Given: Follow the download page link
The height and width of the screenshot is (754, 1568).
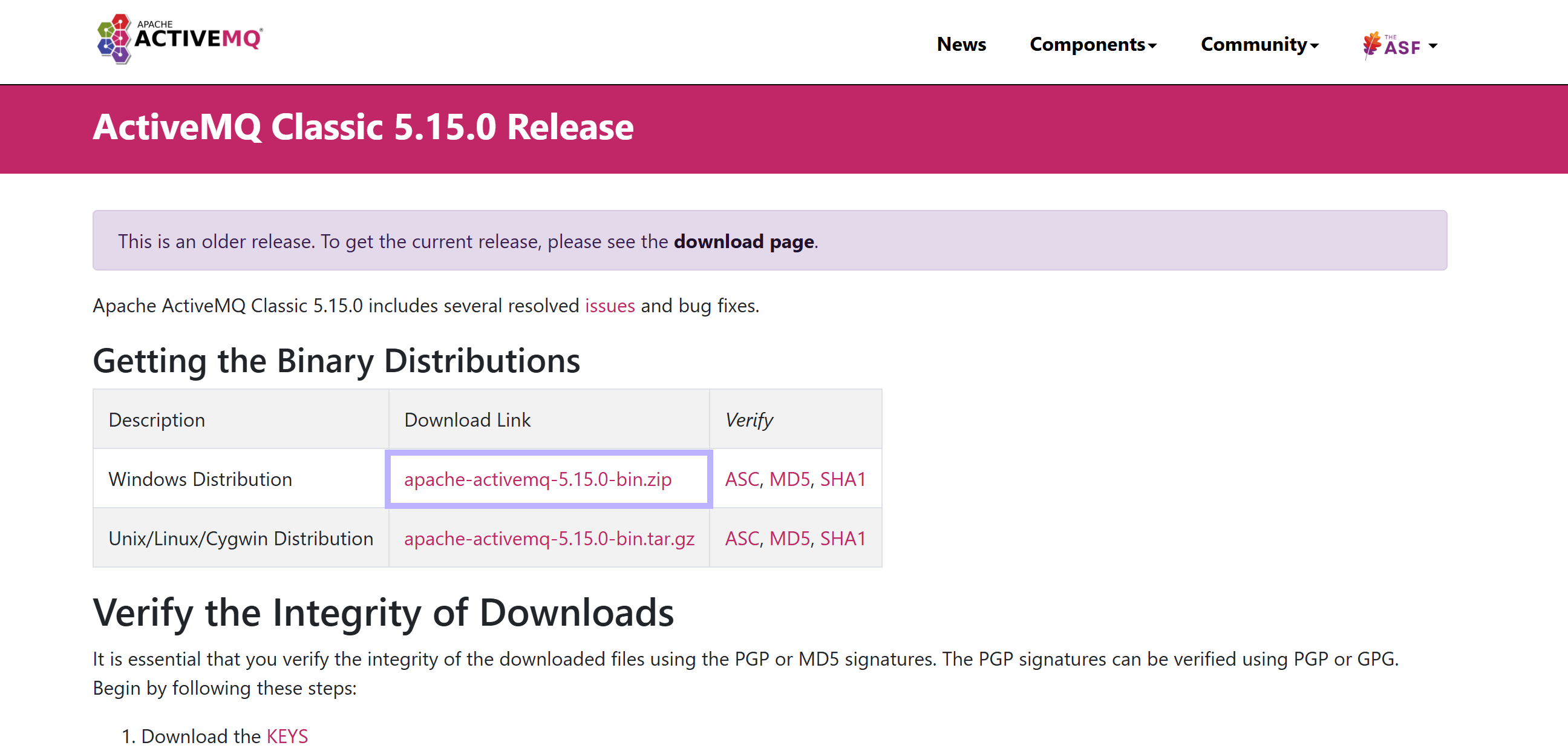Looking at the screenshot, I should 743,242.
